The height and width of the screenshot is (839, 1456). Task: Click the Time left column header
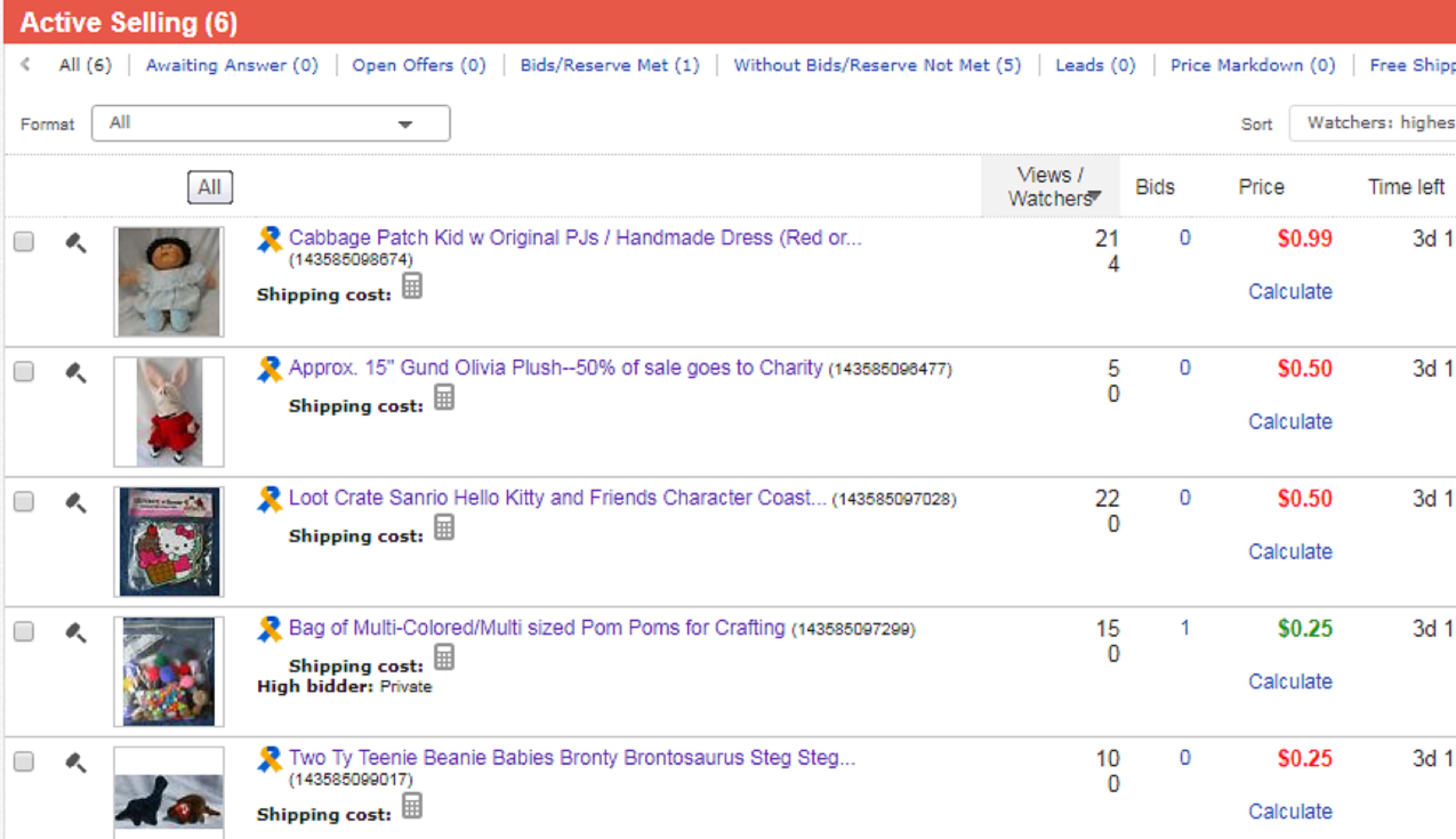coord(1406,187)
